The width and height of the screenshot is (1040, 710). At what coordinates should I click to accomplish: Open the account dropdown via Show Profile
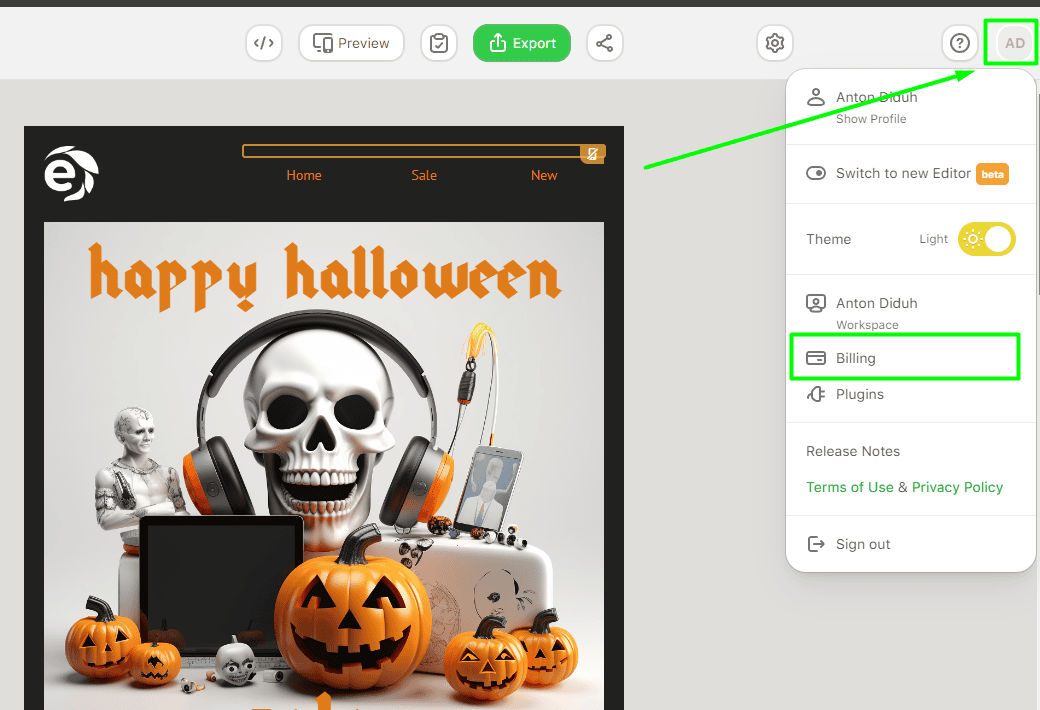pyautogui.click(x=871, y=118)
